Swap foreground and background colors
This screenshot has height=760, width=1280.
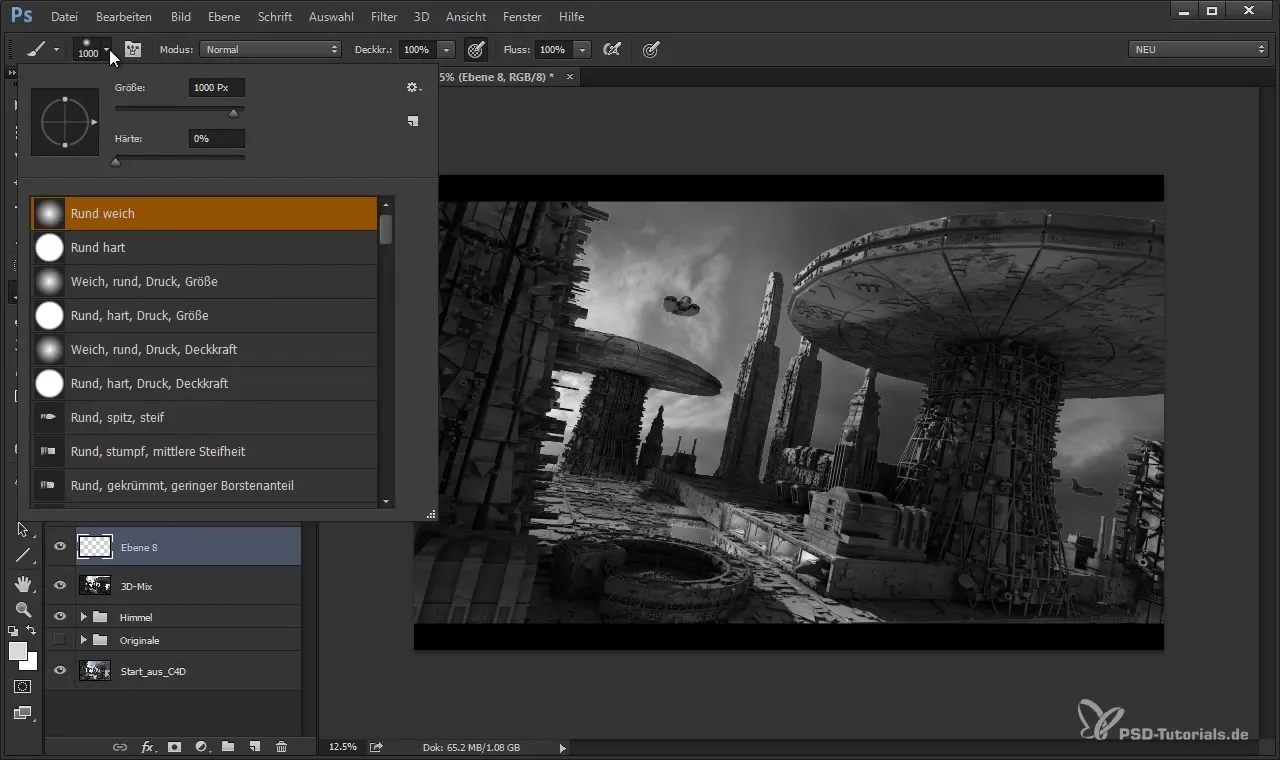point(32,631)
